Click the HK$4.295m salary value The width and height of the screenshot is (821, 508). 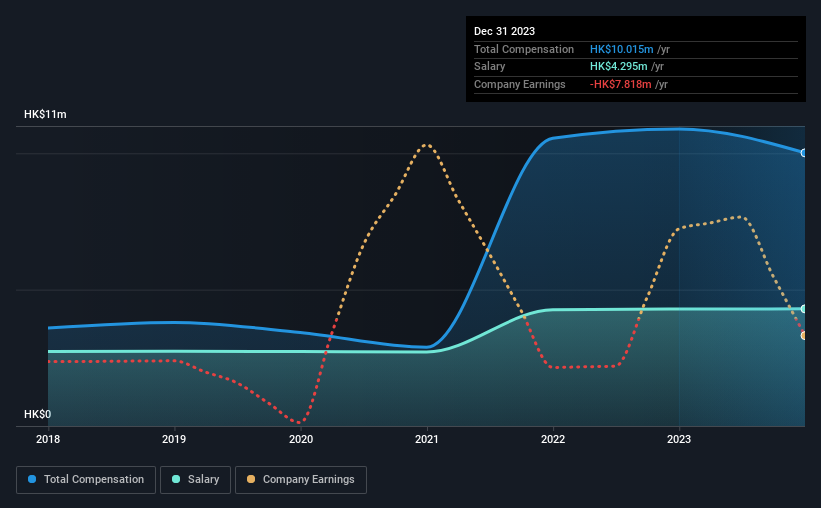click(x=618, y=67)
